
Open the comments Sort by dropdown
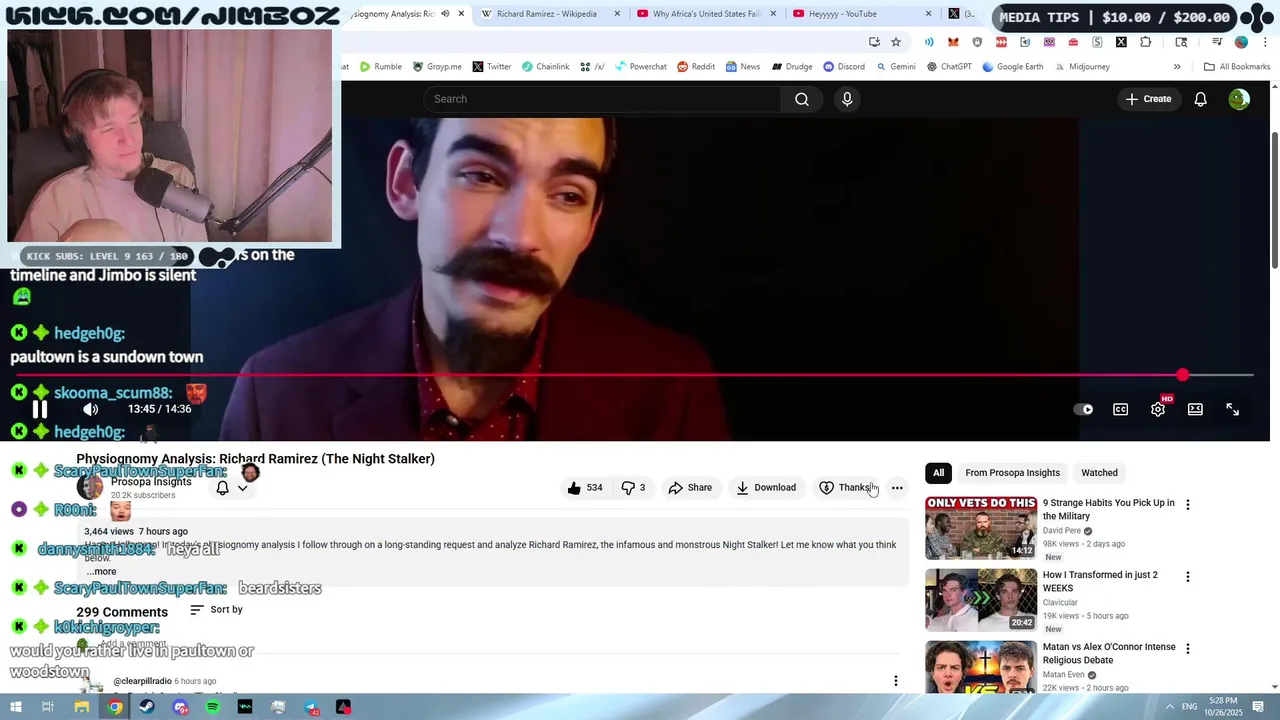[x=216, y=610]
